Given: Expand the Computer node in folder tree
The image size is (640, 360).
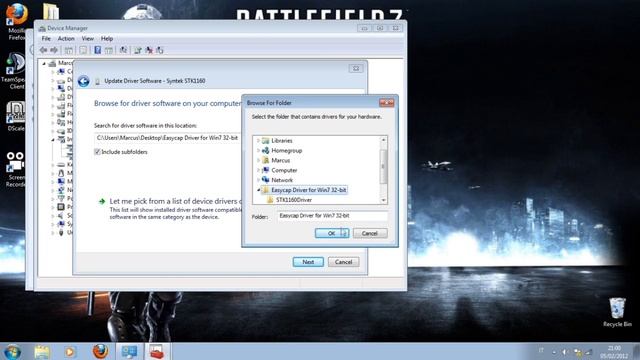Looking at the screenshot, I should tap(258, 170).
